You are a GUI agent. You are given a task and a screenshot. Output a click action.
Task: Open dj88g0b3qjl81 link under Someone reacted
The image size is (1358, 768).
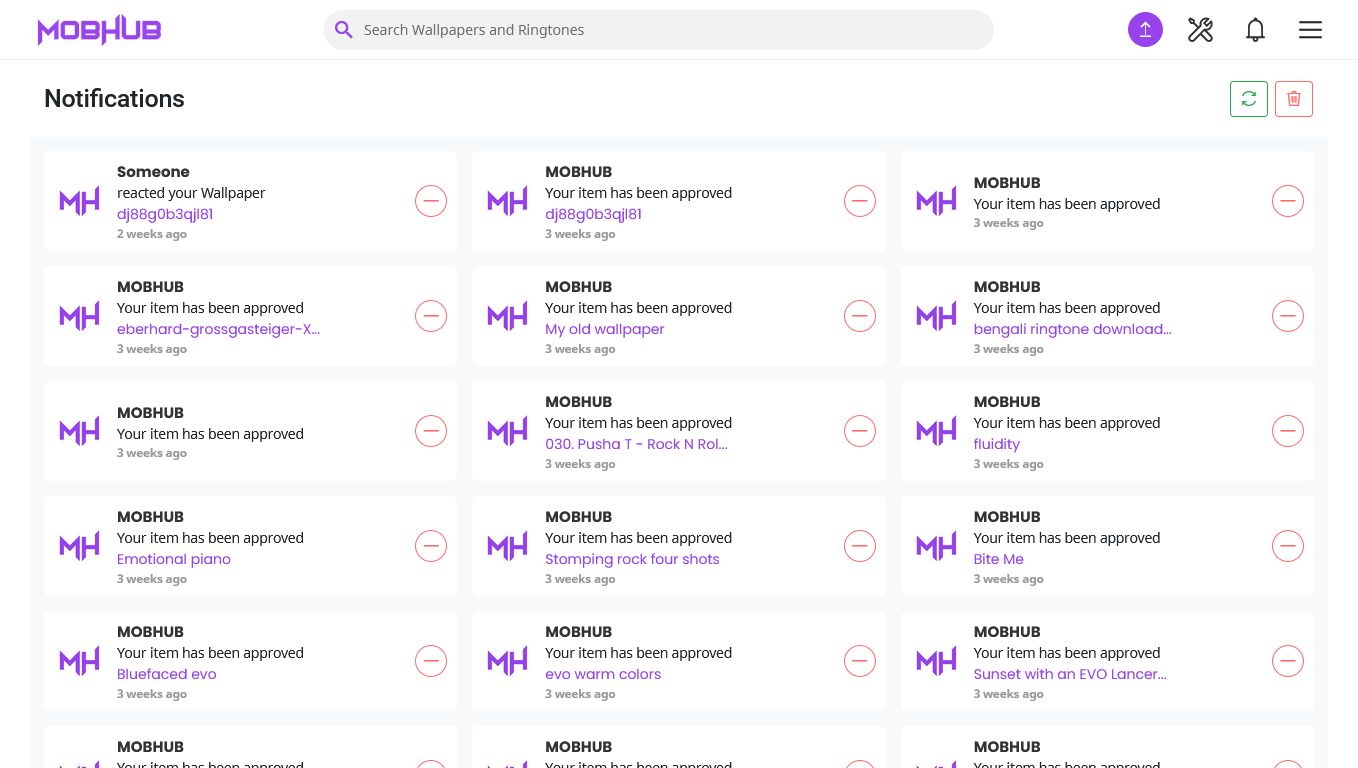(165, 214)
